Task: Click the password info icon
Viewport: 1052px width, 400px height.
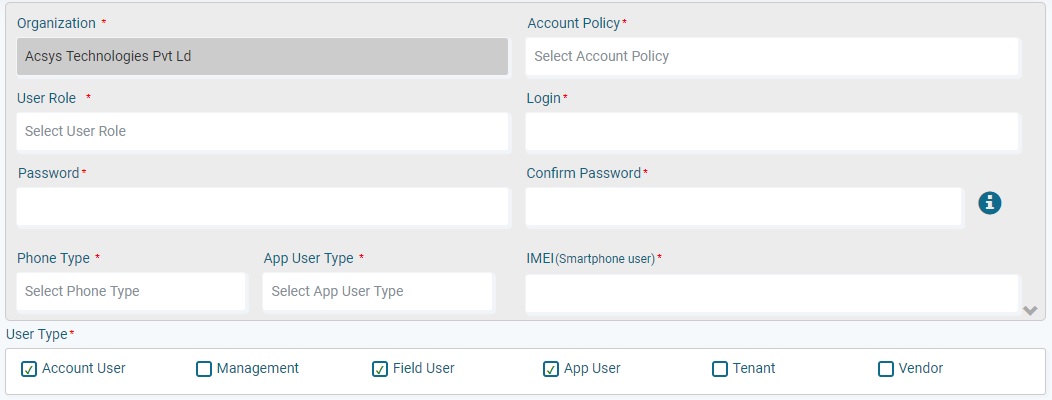Action: (x=990, y=203)
